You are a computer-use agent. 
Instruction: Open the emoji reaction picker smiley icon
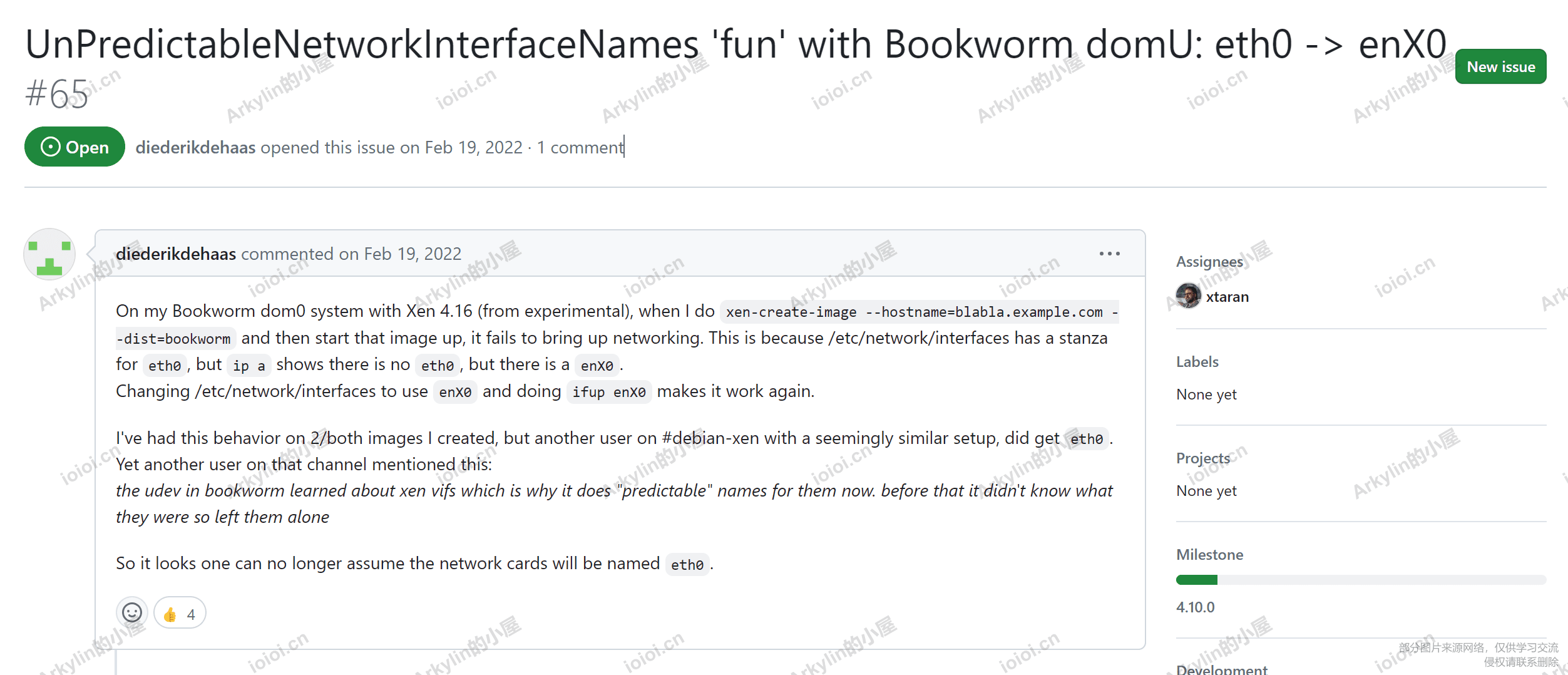[x=132, y=612]
